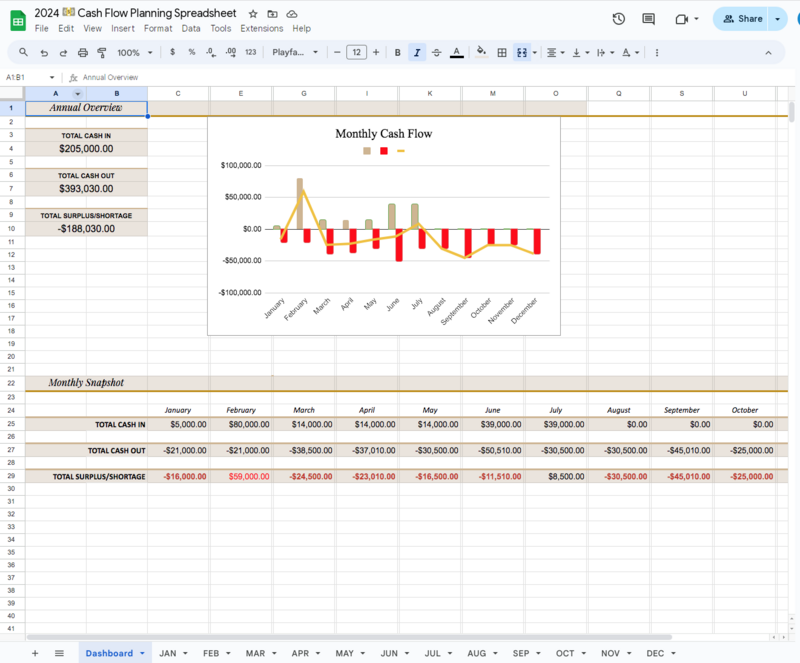800x663 pixels.
Task: Click the Print icon
Action: point(83,53)
